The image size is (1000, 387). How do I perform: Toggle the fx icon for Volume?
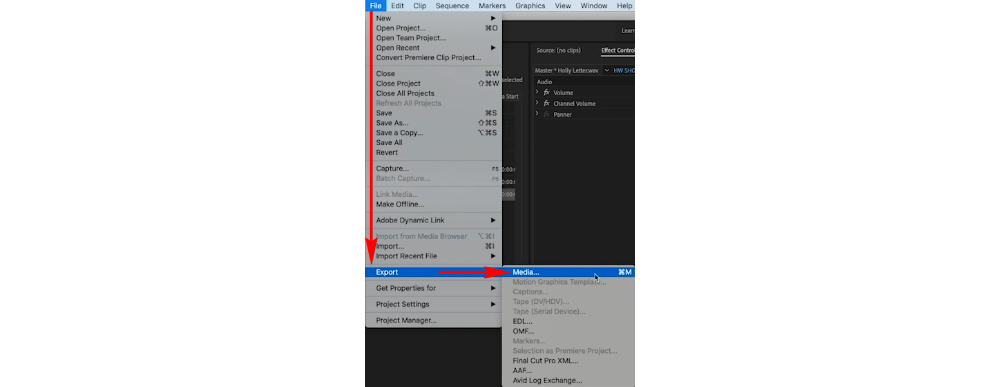click(547, 92)
